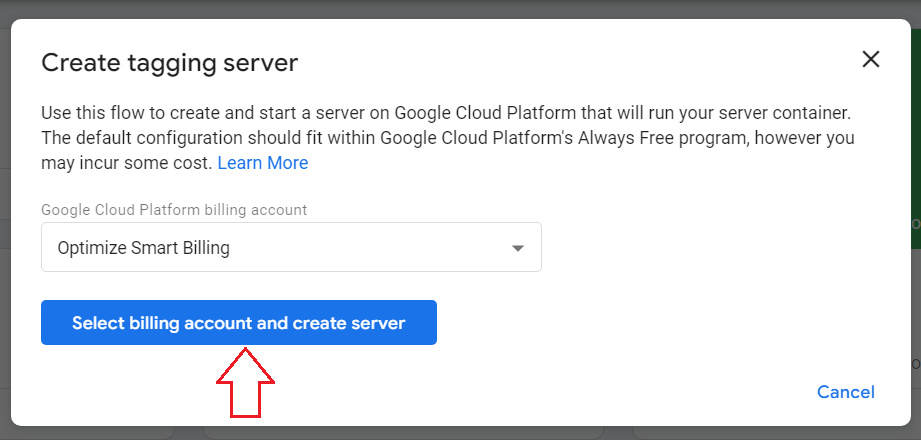Image resolution: width=921 pixels, height=440 pixels.
Task: Click the red arrow's shaft below the button
Action: pyautogui.click(x=244, y=400)
